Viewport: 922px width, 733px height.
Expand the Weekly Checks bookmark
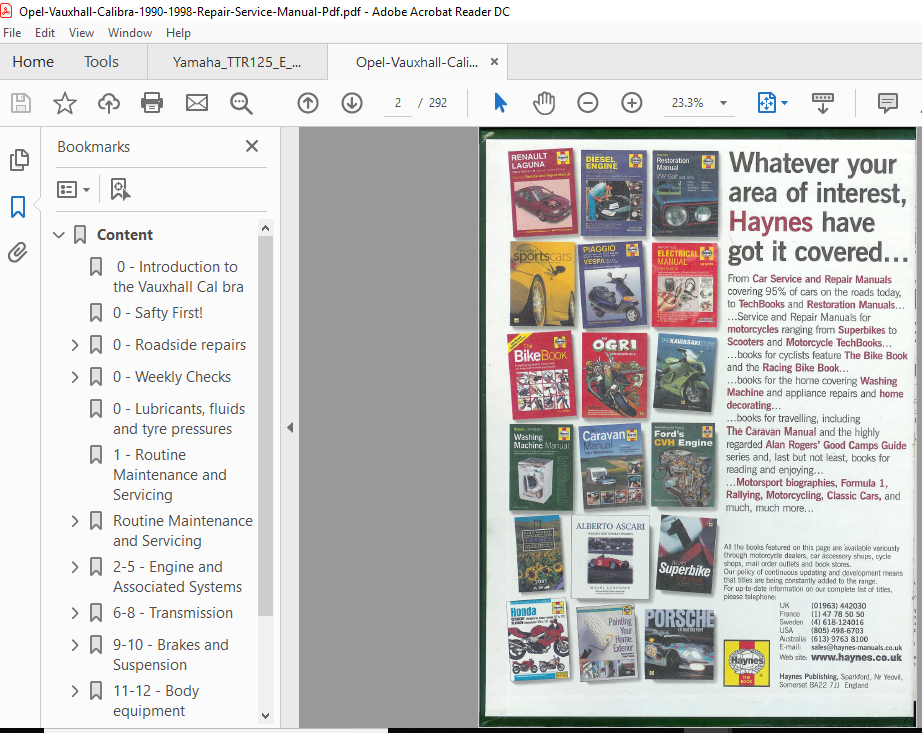(75, 377)
